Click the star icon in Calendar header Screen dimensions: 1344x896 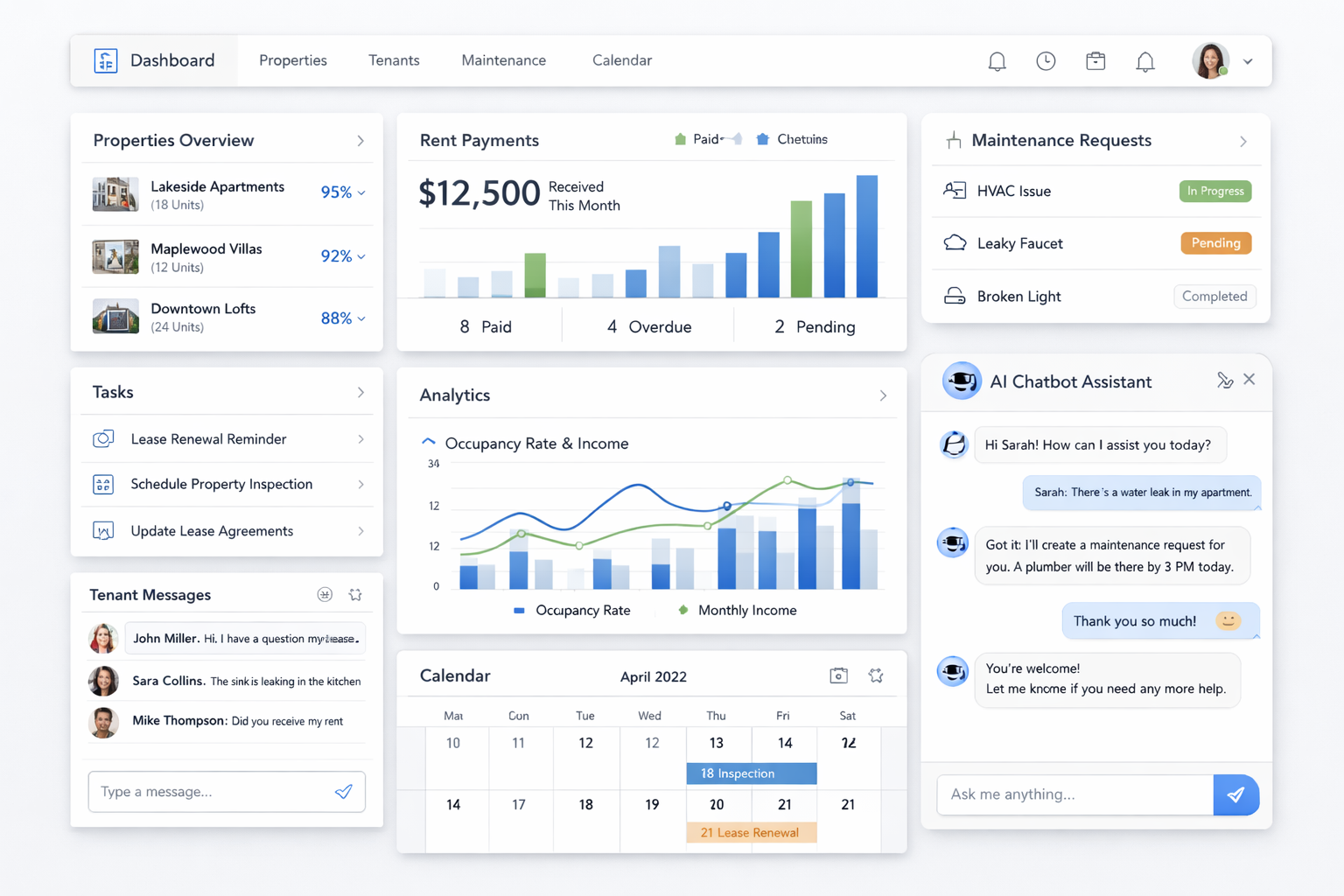click(876, 675)
